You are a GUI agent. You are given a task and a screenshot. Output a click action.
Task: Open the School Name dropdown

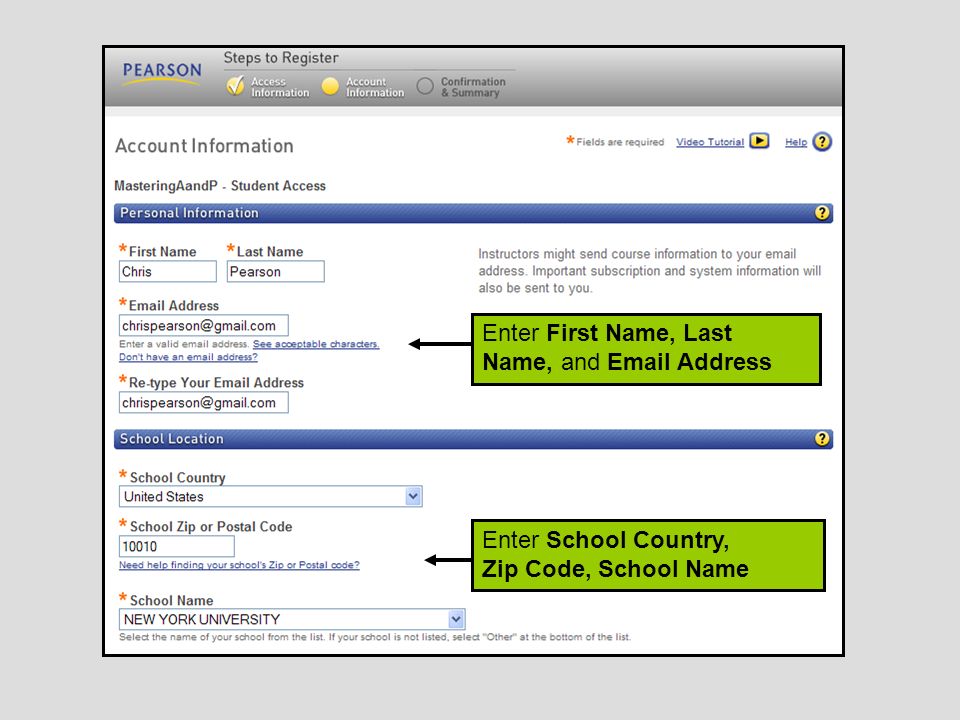[292, 619]
